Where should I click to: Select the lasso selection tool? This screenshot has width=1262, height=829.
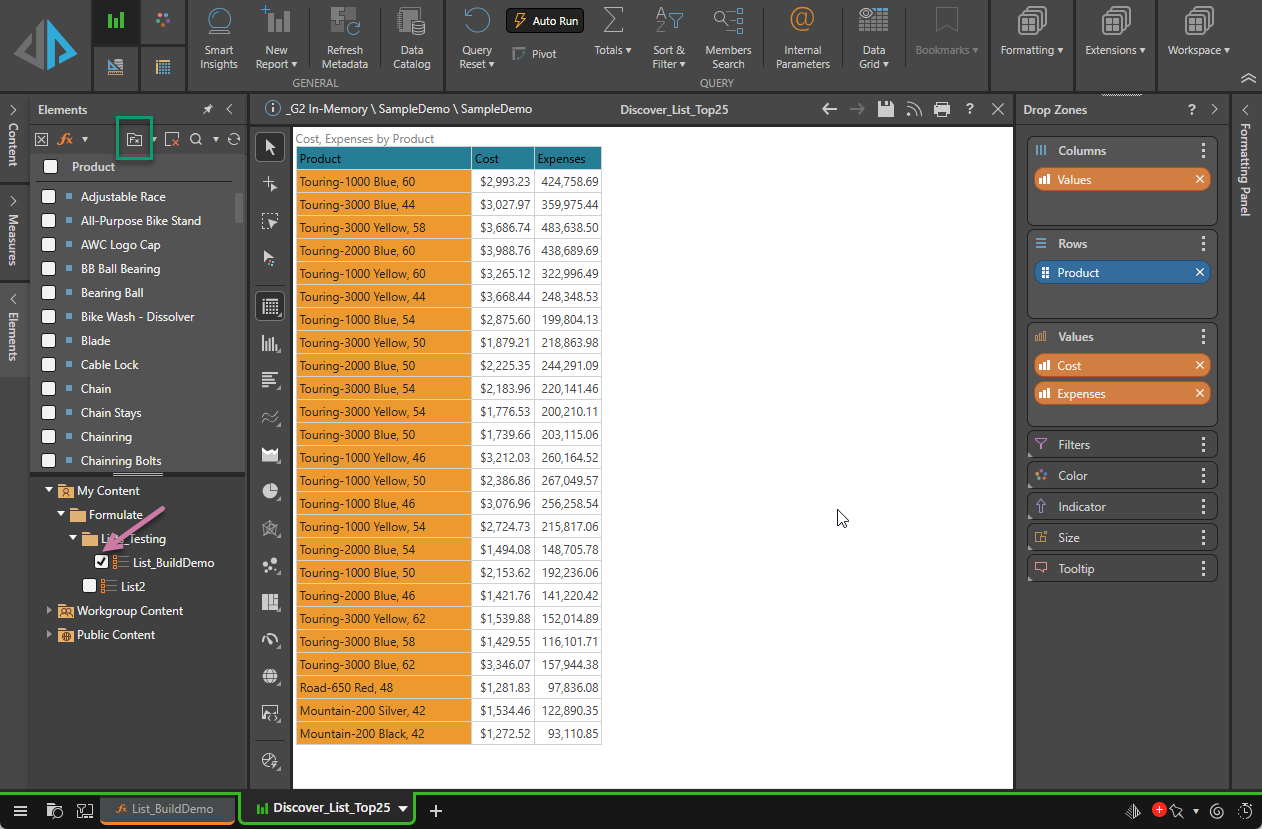[269, 220]
